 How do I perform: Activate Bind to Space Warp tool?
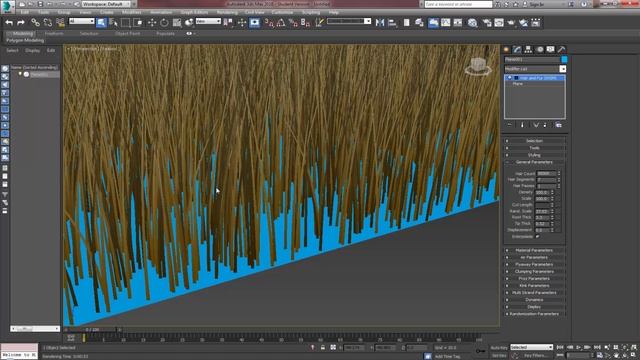(x=60, y=22)
